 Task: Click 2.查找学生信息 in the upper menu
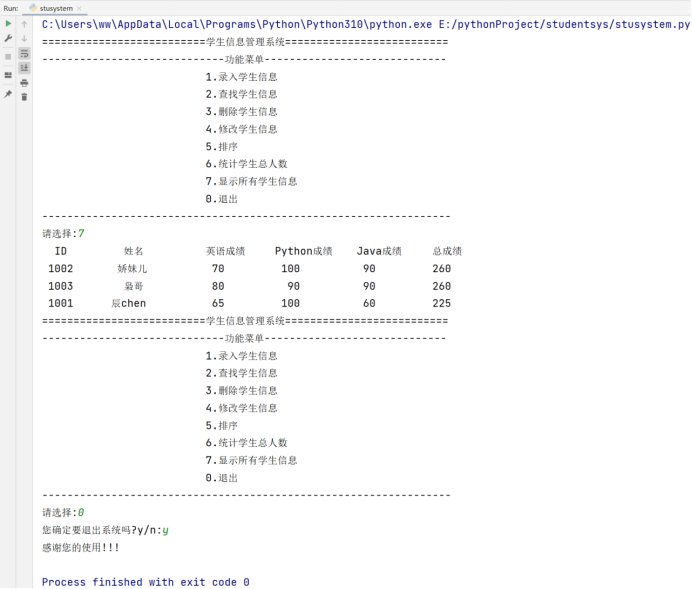coord(241,94)
